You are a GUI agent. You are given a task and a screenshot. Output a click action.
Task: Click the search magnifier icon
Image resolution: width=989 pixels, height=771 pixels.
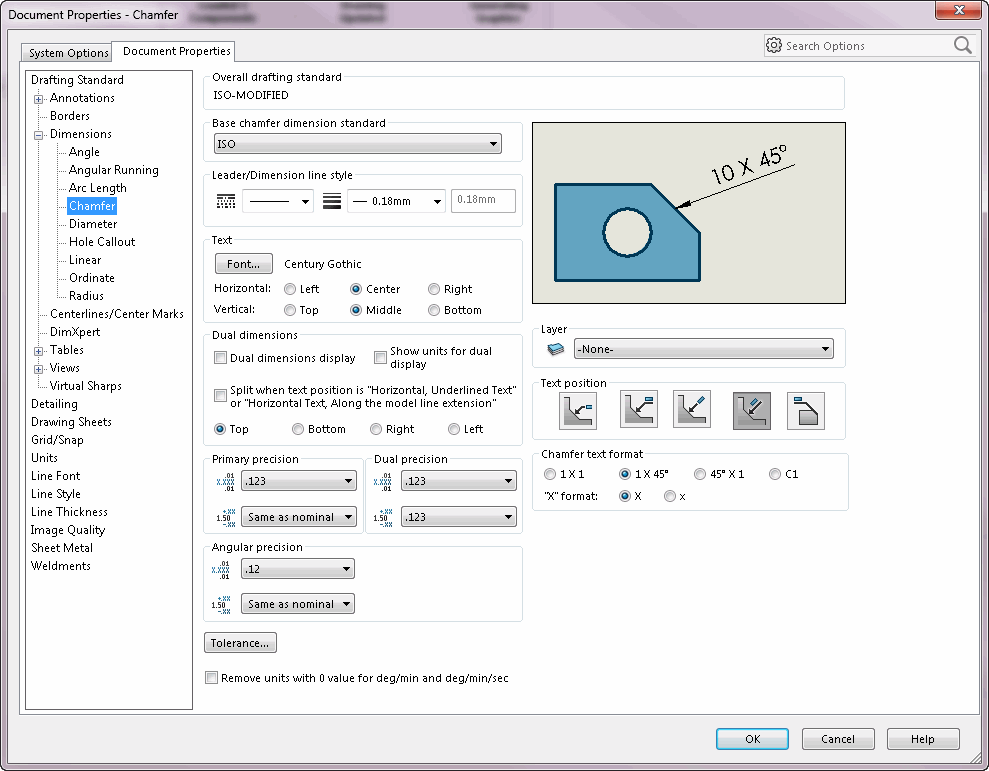coord(962,45)
